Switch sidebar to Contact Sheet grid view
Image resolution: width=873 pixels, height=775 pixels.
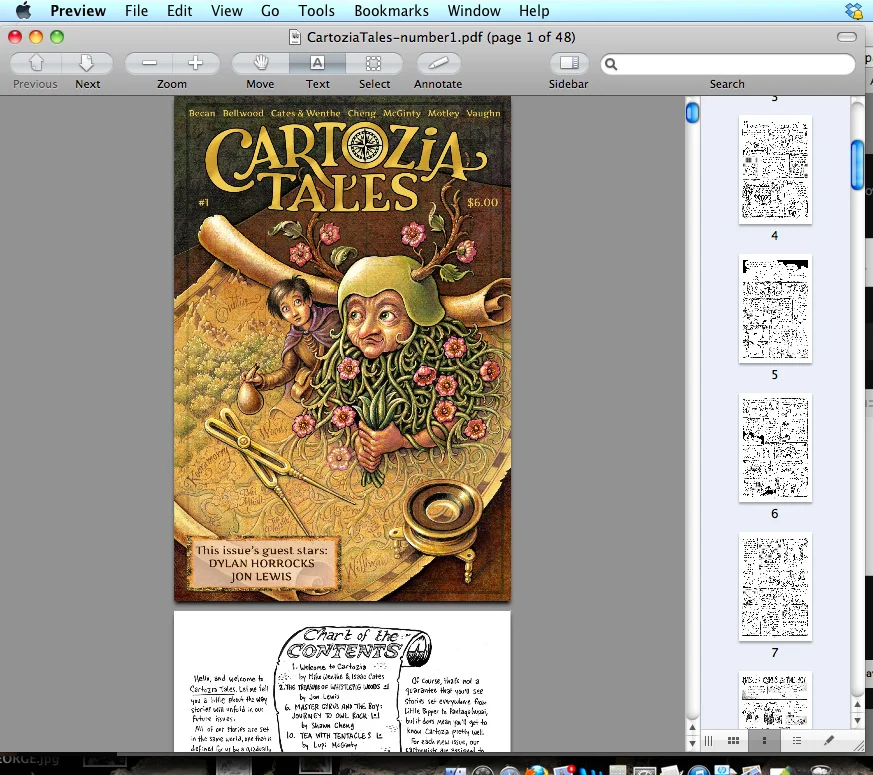coord(734,740)
